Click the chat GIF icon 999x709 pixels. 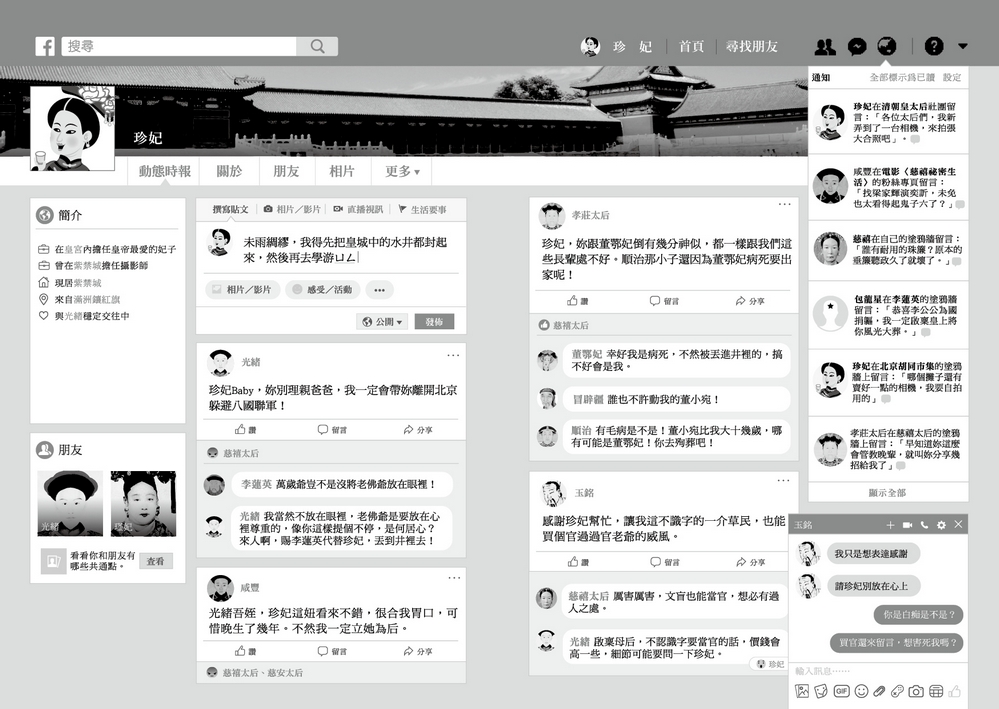pos(842,691)
